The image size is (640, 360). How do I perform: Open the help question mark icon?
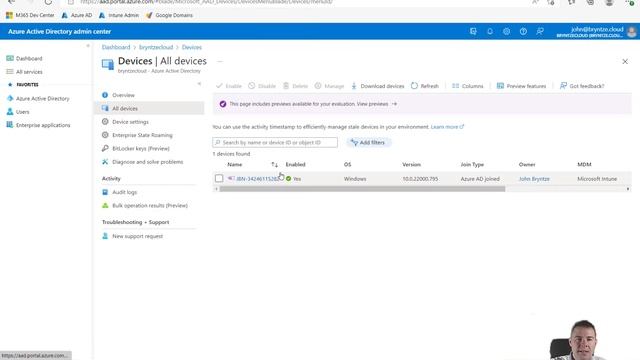click(523, 31)
